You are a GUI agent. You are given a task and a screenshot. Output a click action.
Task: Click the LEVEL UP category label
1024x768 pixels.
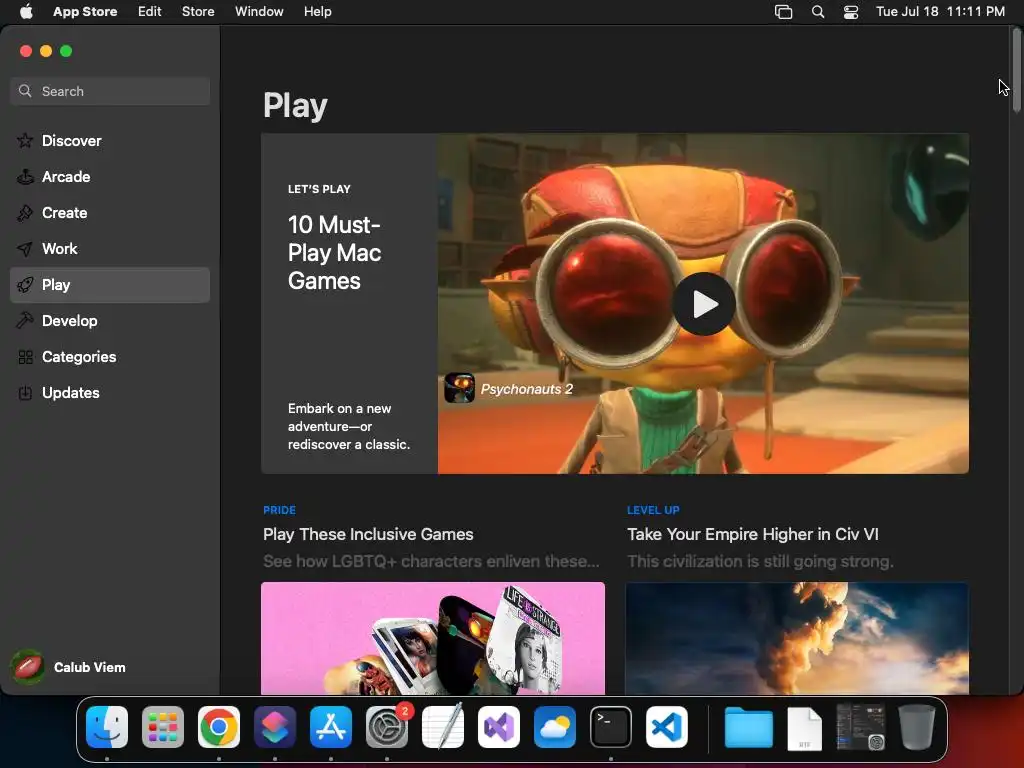(x=653, y=510)
